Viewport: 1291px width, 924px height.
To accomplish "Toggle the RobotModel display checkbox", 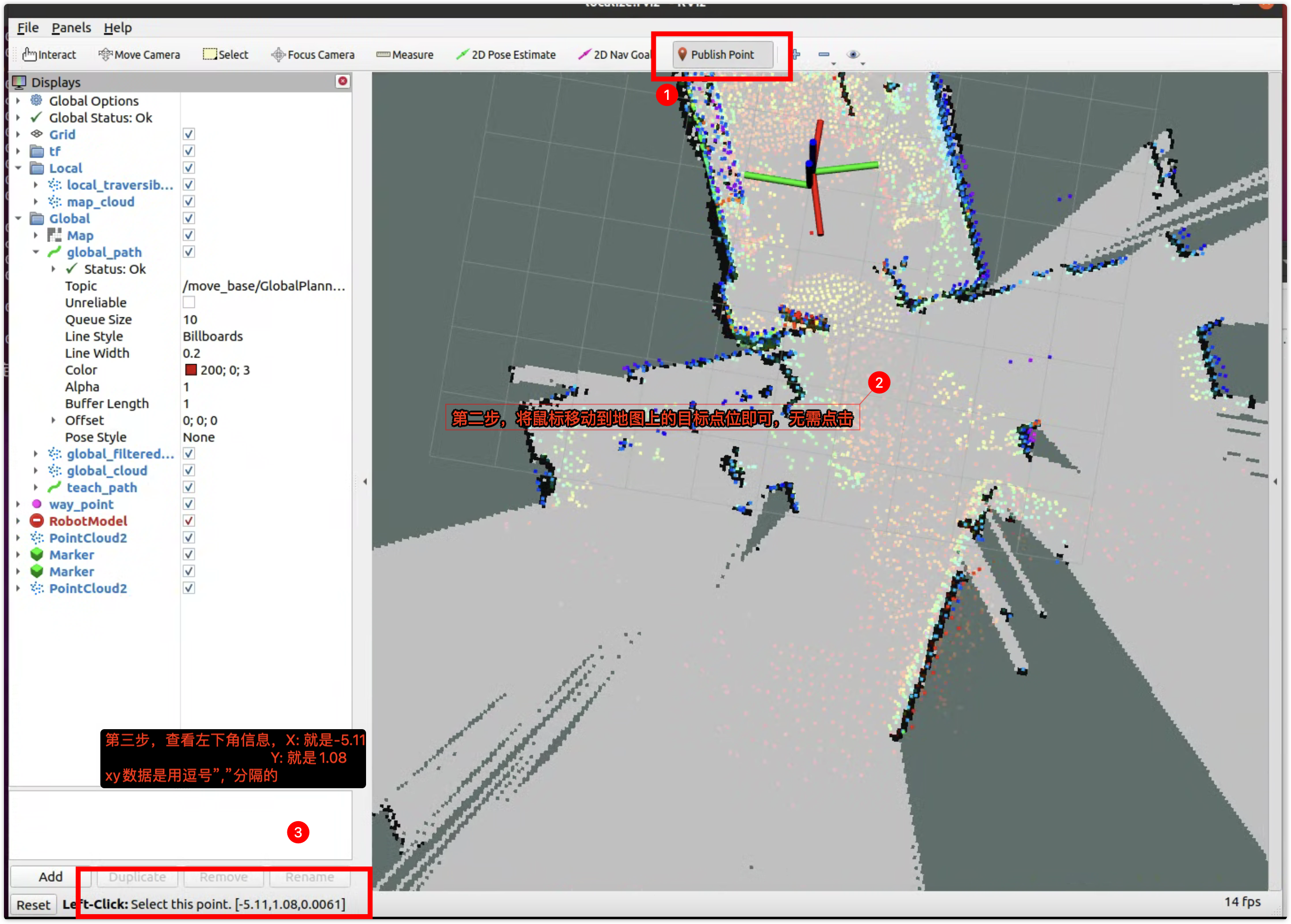I will tap(189, 521).
